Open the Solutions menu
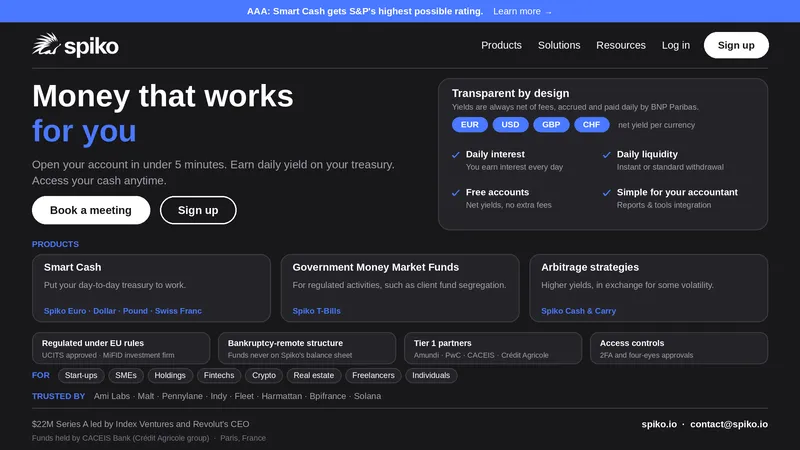 tap(559, 45)
